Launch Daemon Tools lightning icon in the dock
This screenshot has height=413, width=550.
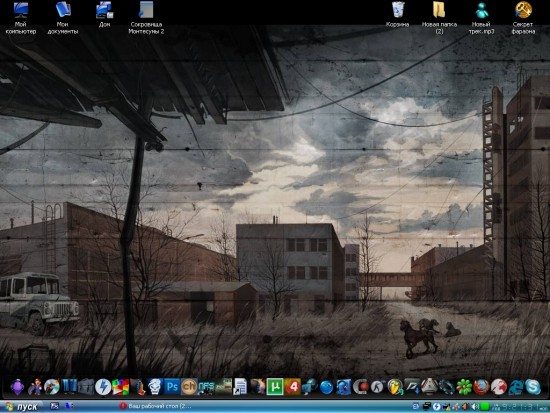pos(103,387)
